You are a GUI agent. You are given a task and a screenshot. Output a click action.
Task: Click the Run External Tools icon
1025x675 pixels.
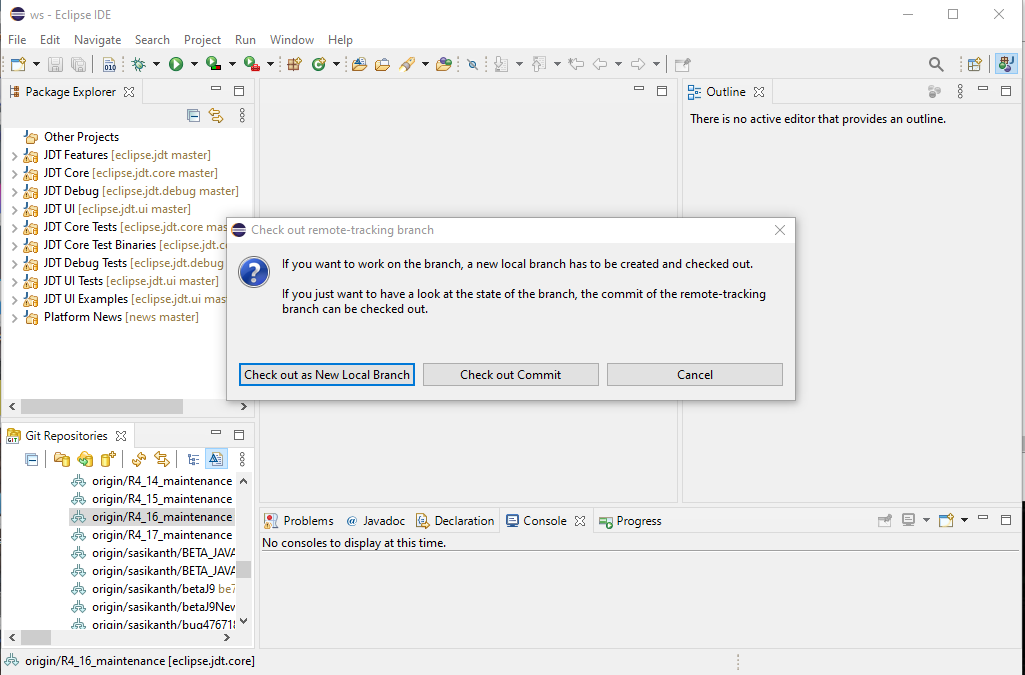[252, 64]
